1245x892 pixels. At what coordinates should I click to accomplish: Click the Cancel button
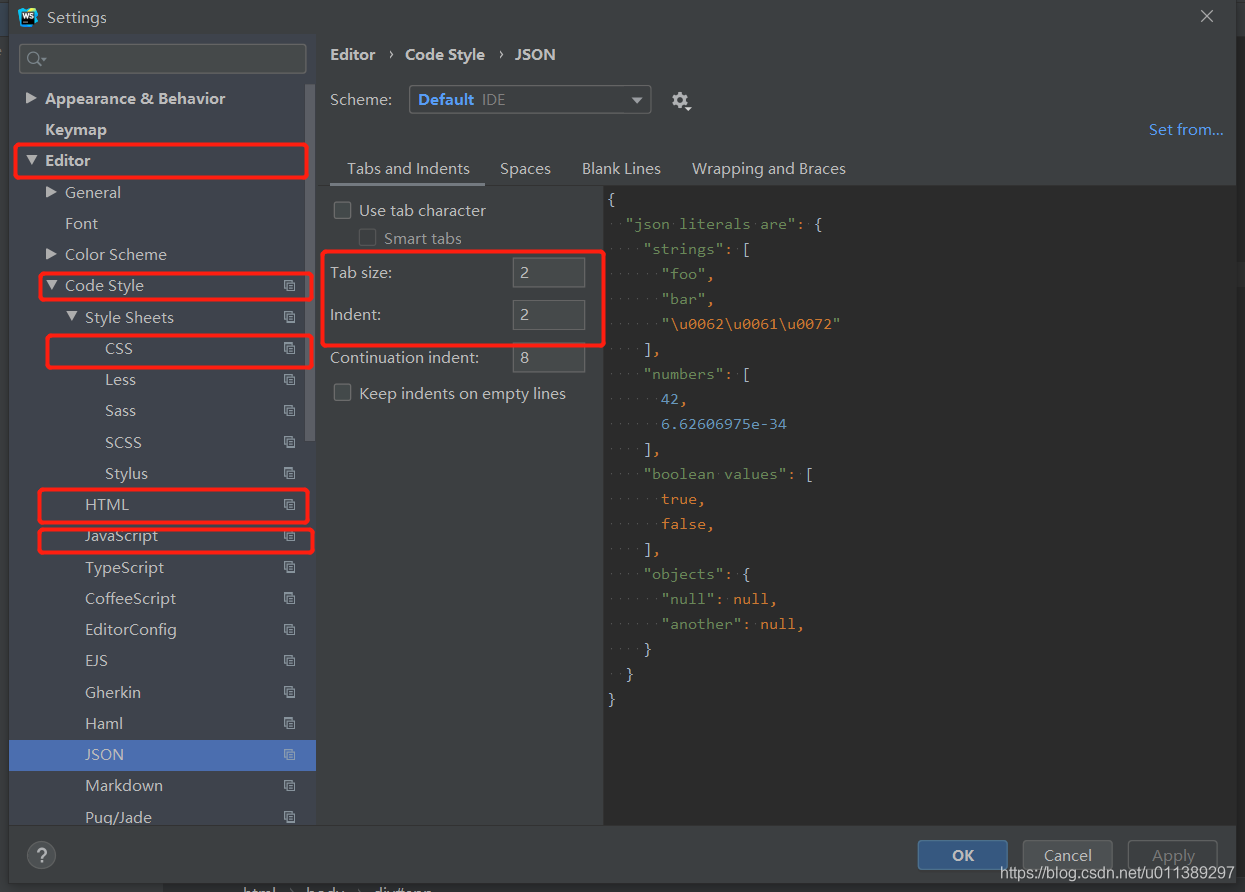point(1067,855)
